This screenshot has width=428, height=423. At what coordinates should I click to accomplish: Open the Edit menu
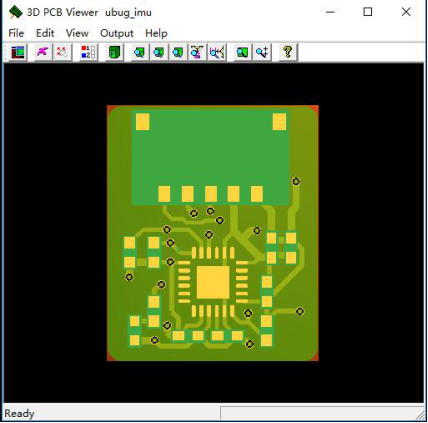(45, 33)
